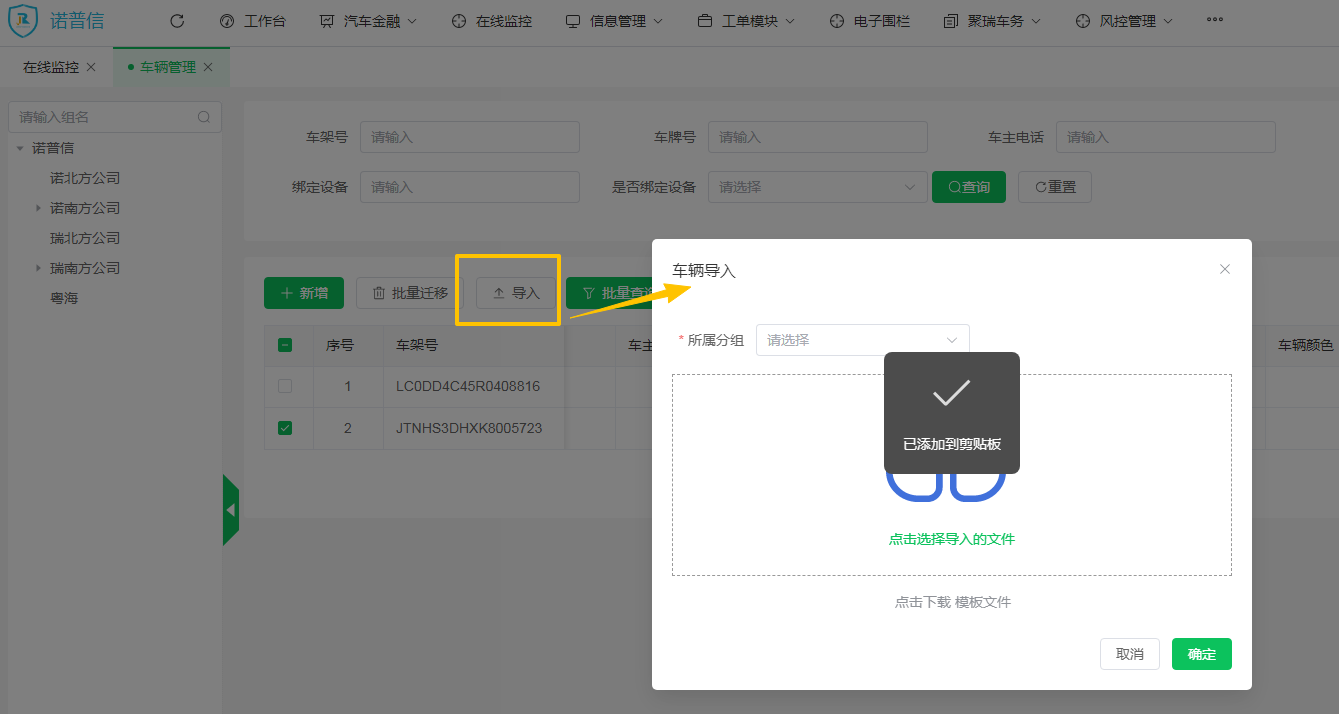
Task: Click the 车架号 input field
Action: [469, 137]
